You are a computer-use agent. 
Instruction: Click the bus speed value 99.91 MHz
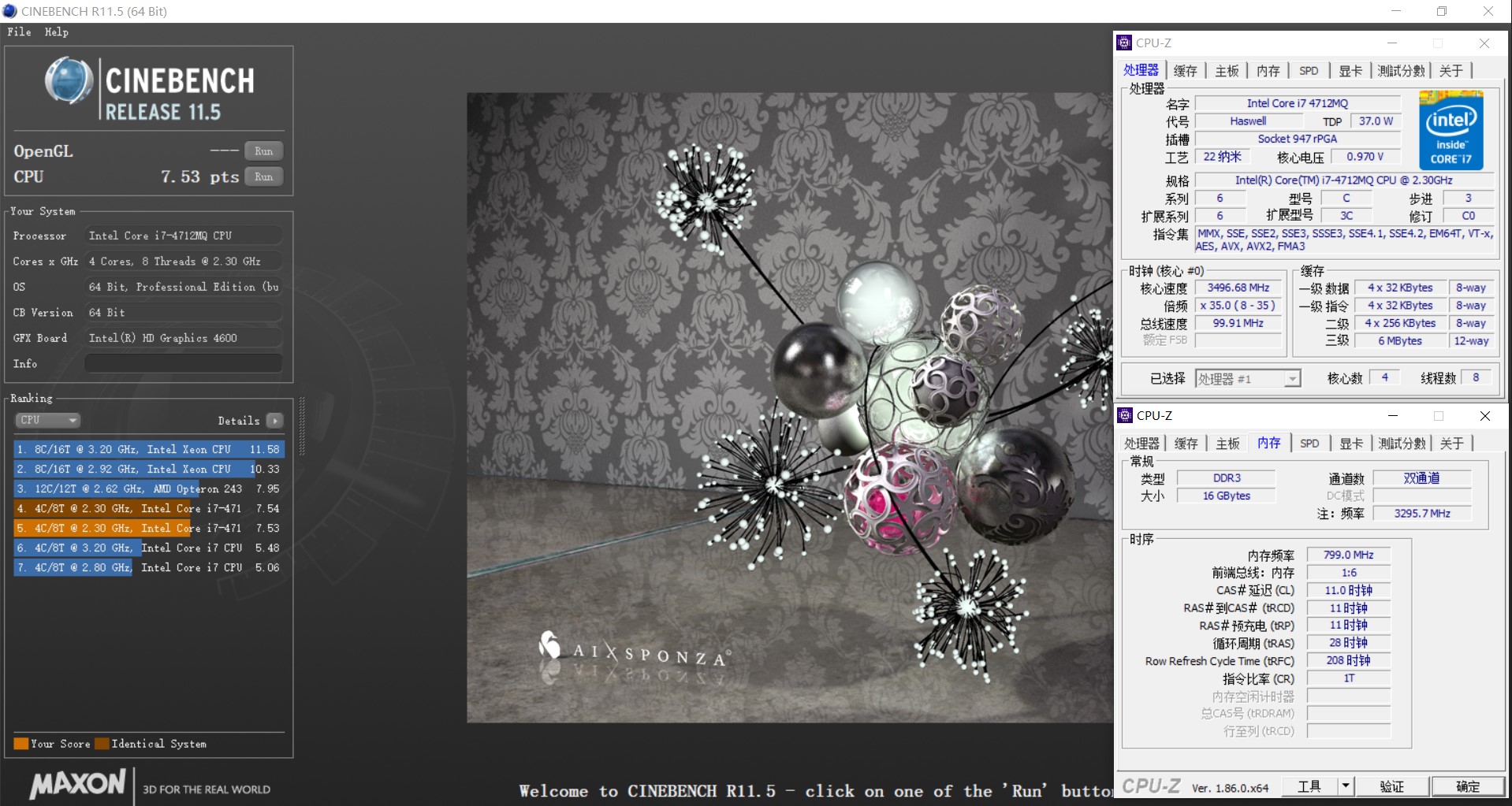1238,323
